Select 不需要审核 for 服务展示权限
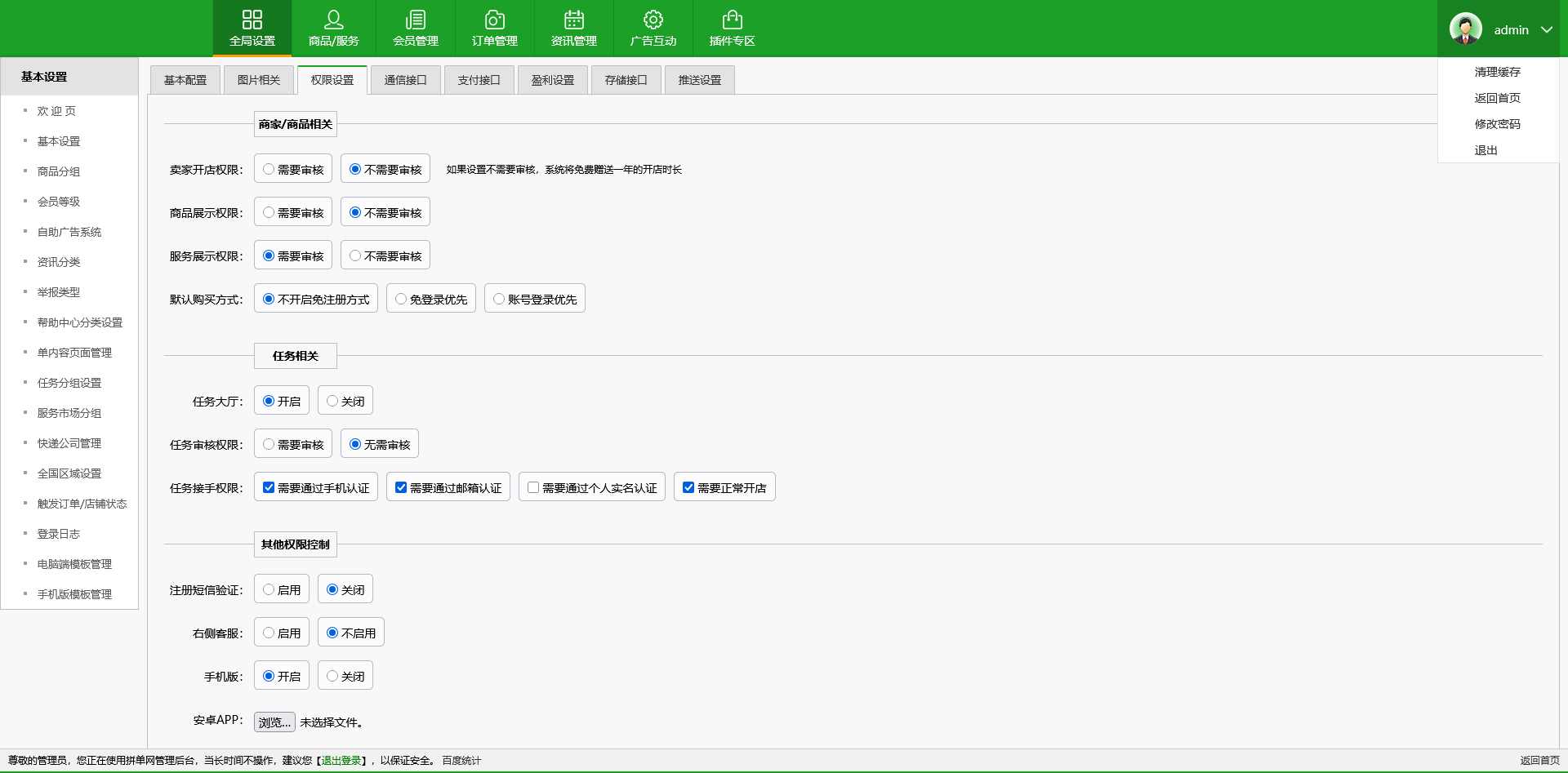 point(355,255)
